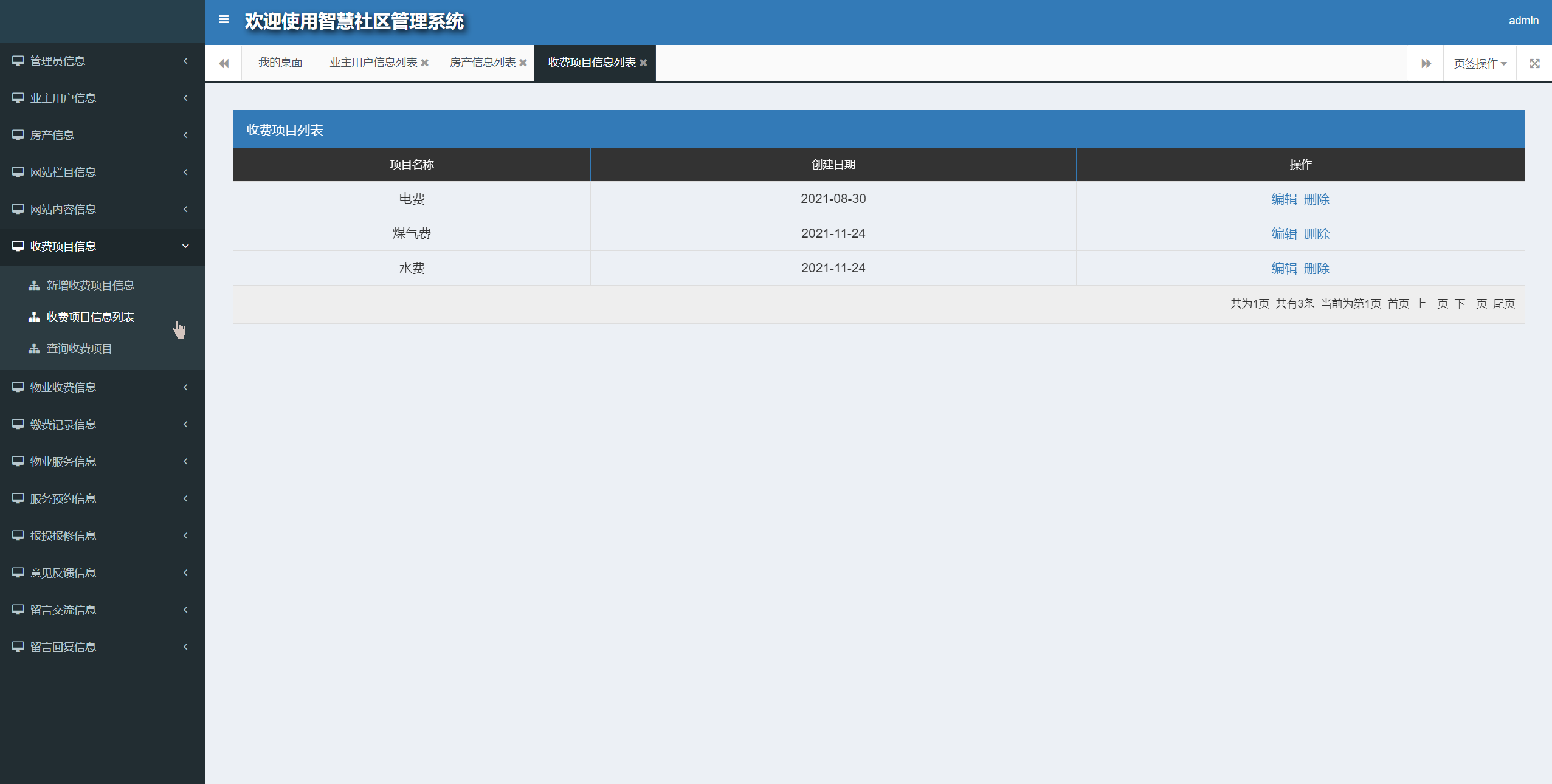The width and height of the screenshot is (1552, 784).
Task: Click the monitor icon beside 业主用户信息
Action: 18,98
